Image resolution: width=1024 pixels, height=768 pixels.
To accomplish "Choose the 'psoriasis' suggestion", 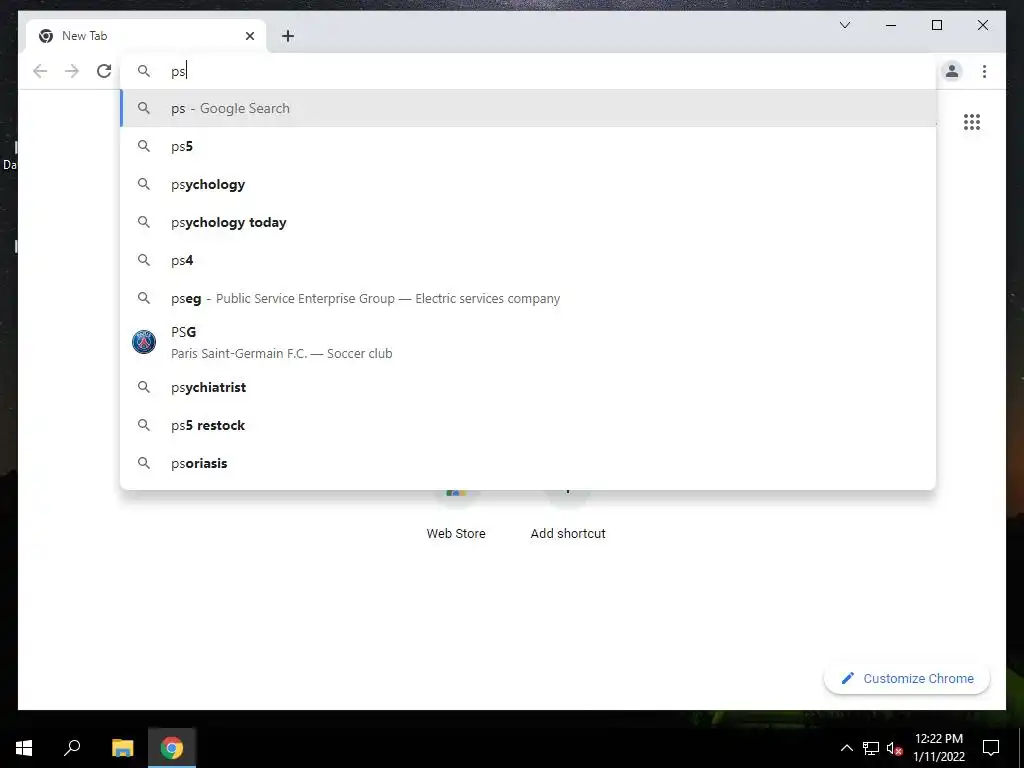I will (528, 463).
